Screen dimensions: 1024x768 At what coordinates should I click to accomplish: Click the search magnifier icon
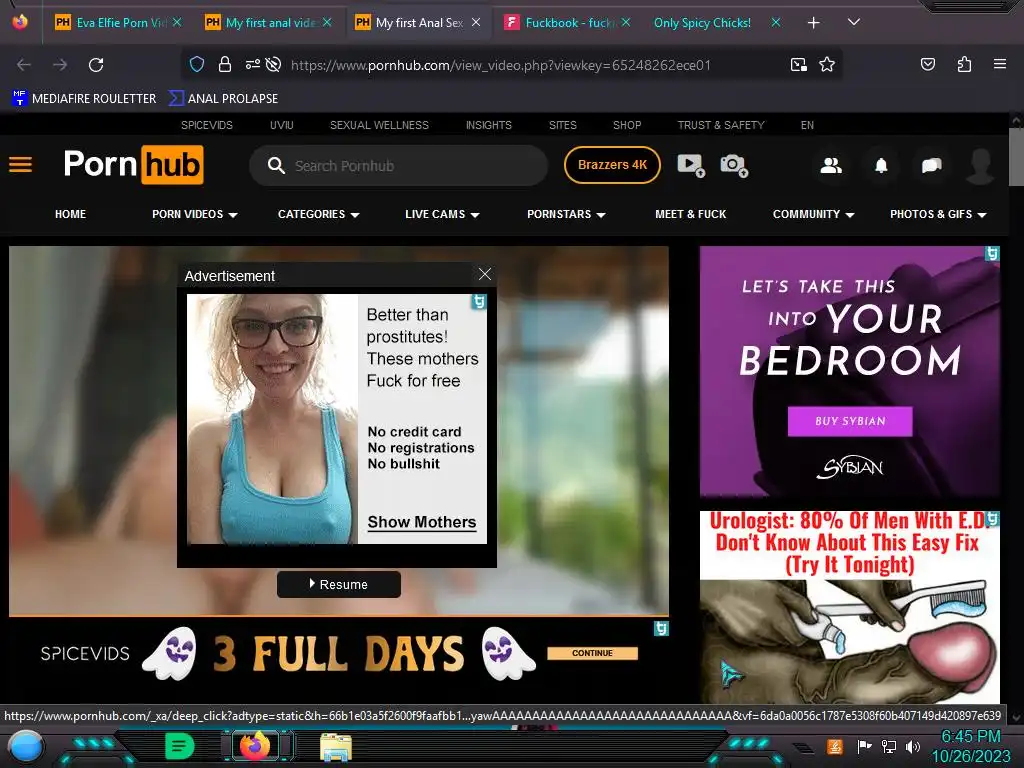276,166
